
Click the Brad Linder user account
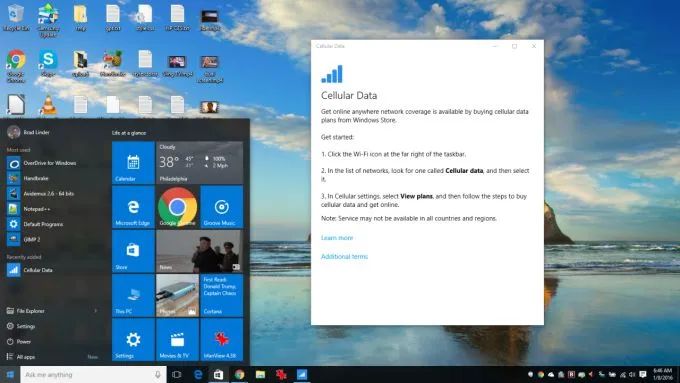(x=29, y=132)
